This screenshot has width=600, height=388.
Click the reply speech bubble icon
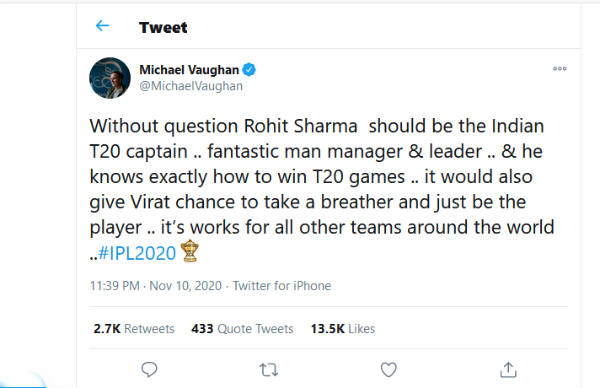tap(149, 369)
